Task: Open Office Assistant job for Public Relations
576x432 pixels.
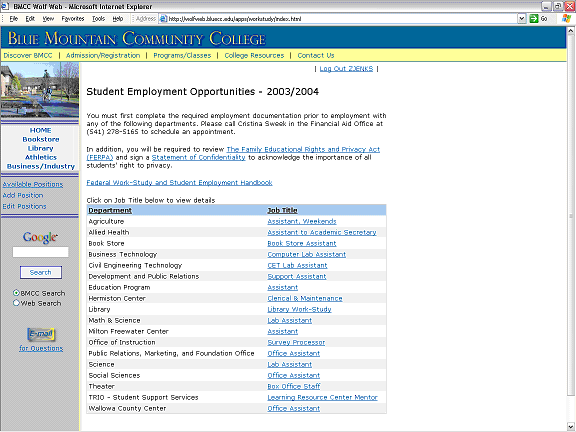Action: pos(294,354)
